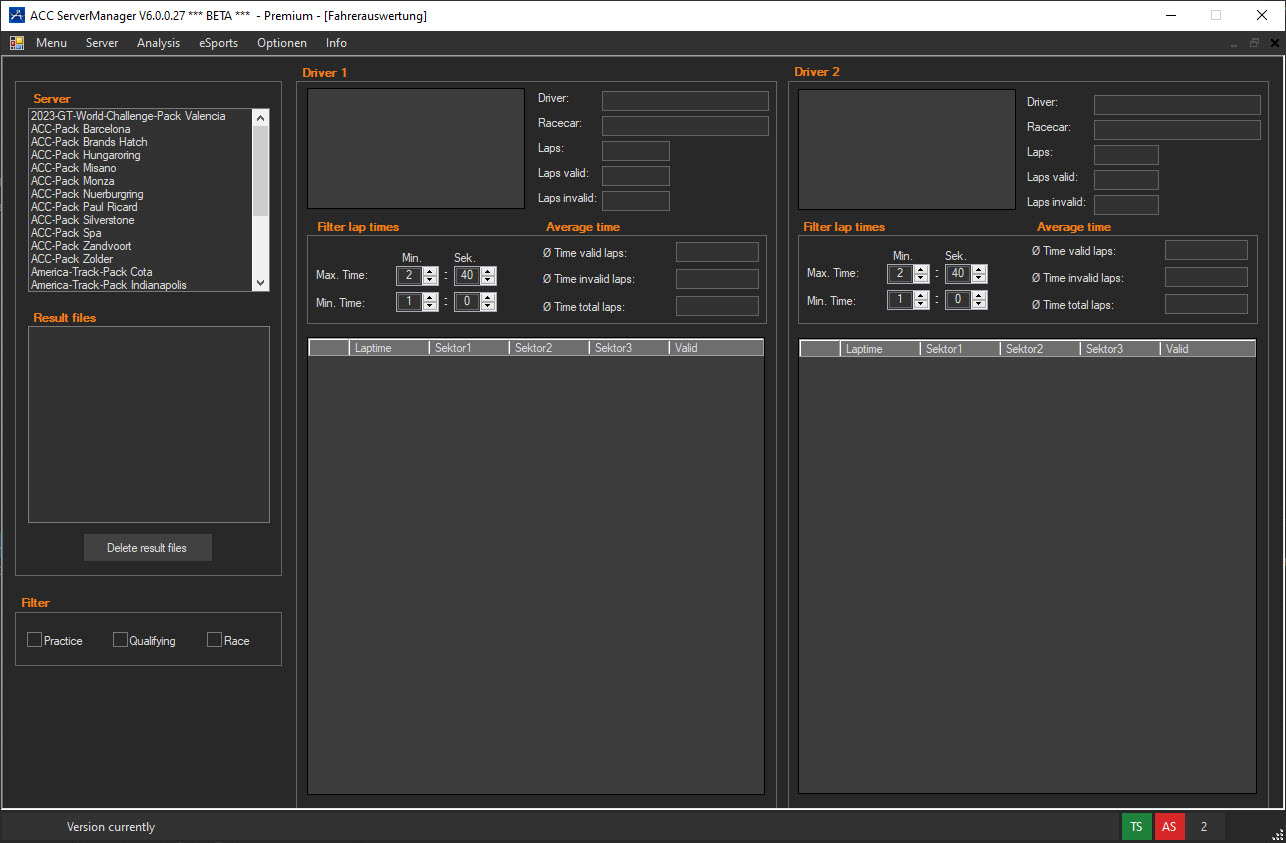Click the inner window close icon

click(1274, 43)
